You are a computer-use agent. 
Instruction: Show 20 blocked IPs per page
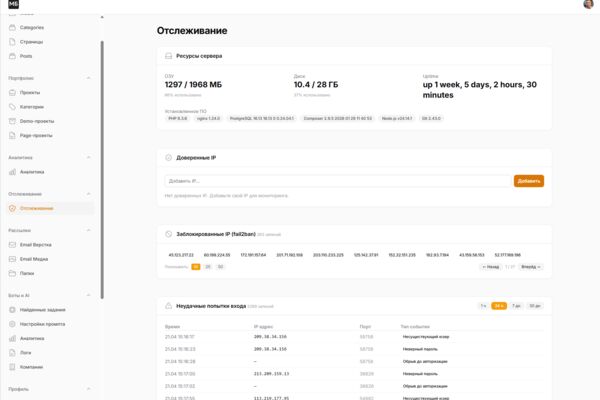[208, 267]
